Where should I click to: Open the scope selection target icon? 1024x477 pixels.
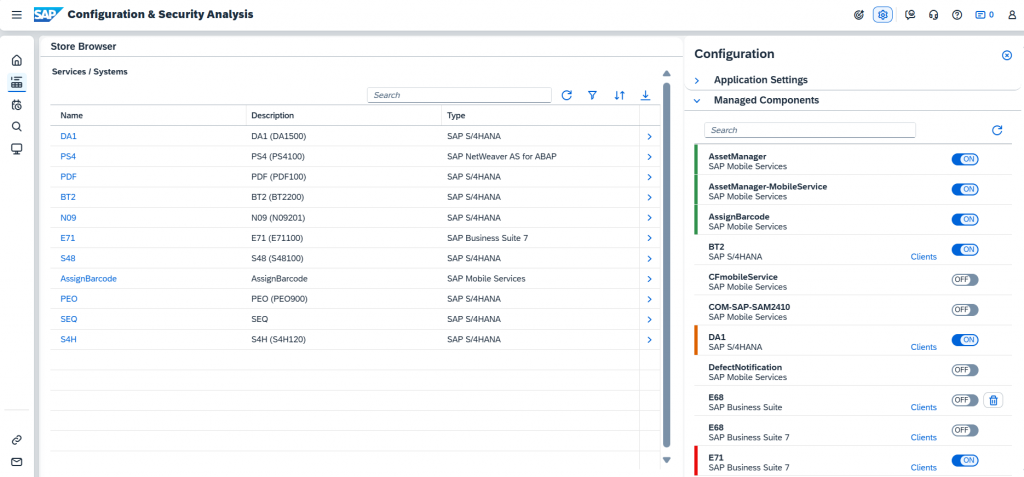(859, 14)
